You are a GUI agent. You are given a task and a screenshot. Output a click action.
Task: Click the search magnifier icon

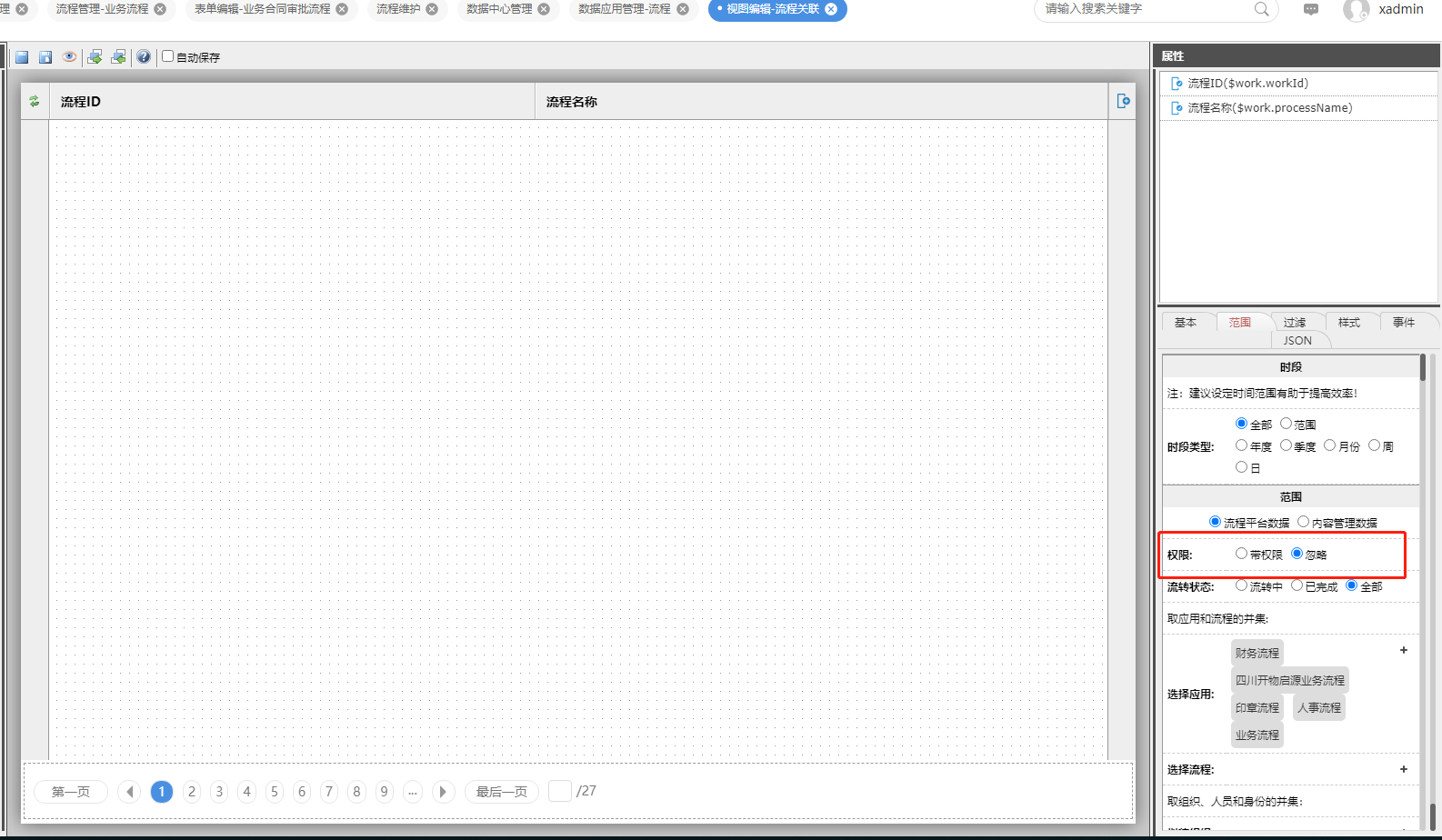[x=1262, y=9]
